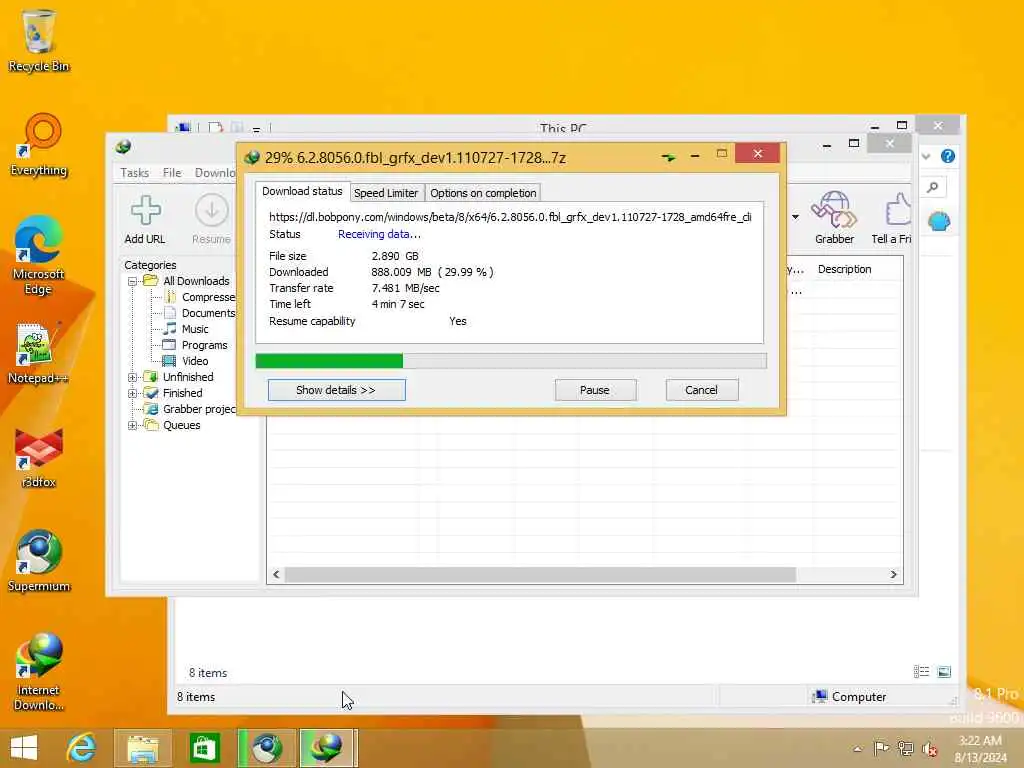
Task: Select the Music category
Action: [186, 329]
